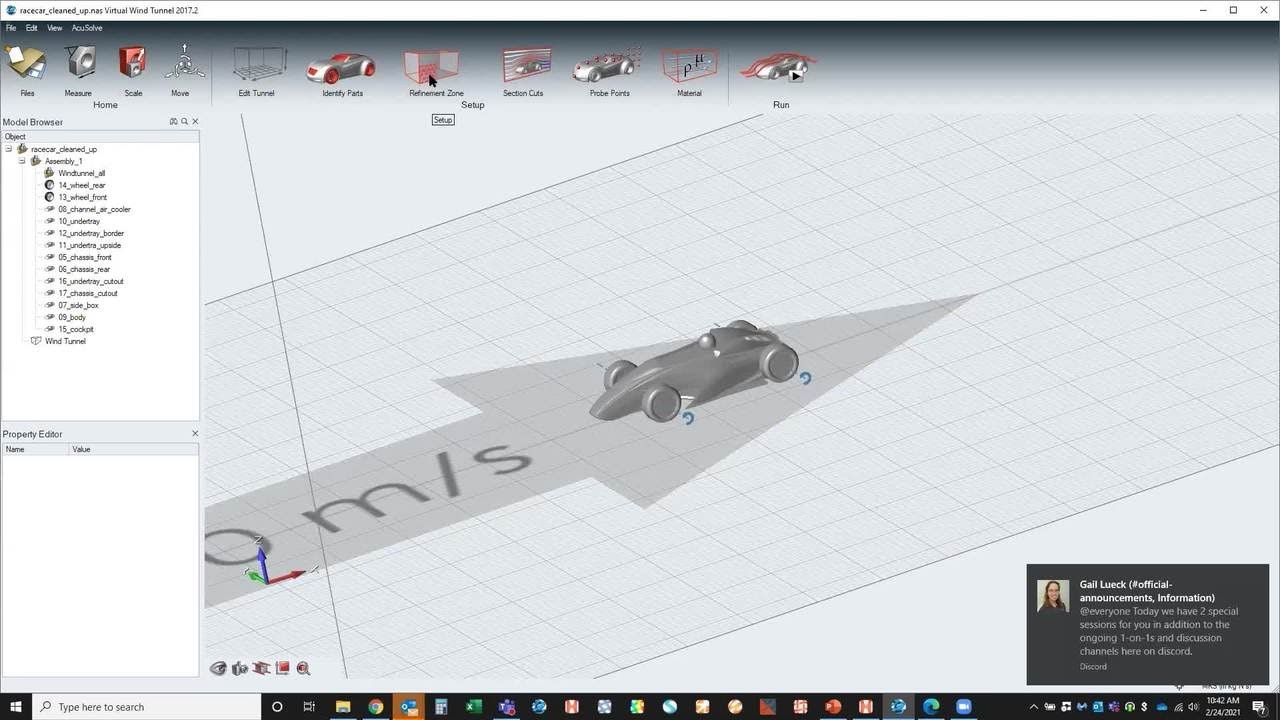The image size is (1280, 720).
Task: Click the zoom magnifier view control icon
Action: pos(303,669)
